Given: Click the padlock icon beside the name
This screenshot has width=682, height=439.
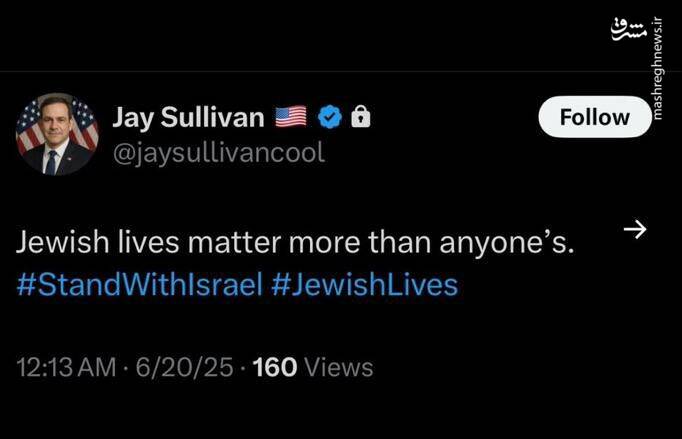Looking at the screenshot, I should click(x=360, y=117).
